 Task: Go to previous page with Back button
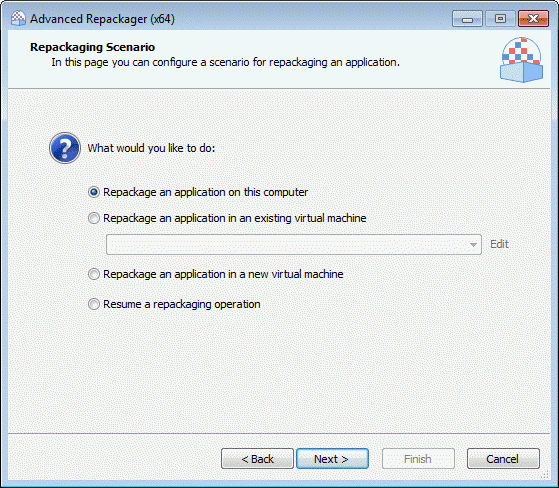click(x=257, y=459)
